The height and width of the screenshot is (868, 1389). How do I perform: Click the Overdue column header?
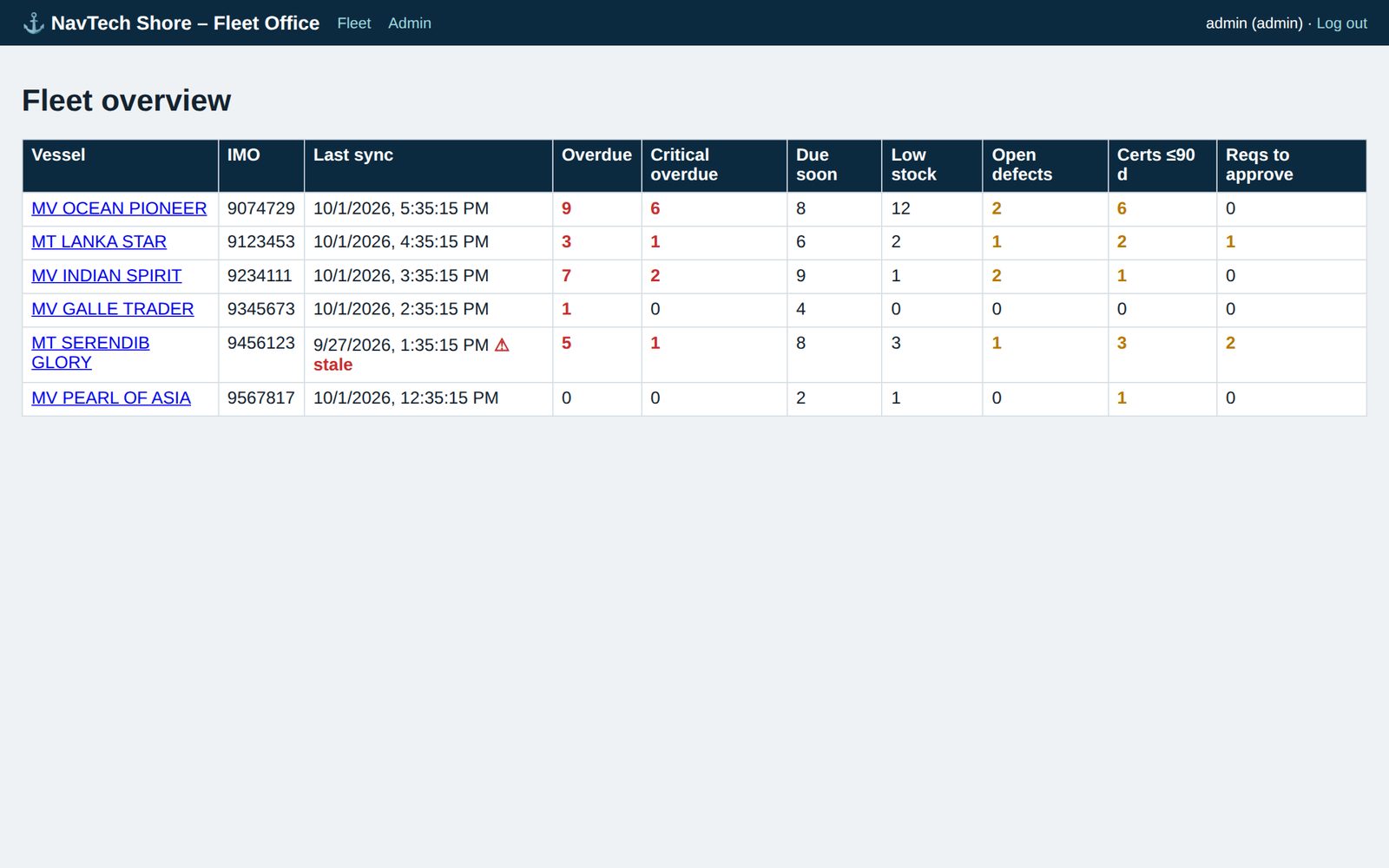click(597, 166)
